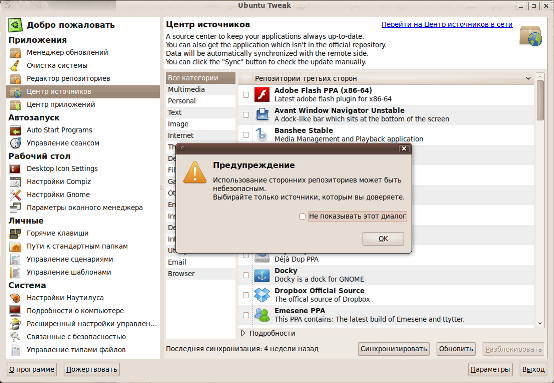This screenshot has width=554, height=383.
Task: Click the Пожертвовать button
Action: [92, 370]
